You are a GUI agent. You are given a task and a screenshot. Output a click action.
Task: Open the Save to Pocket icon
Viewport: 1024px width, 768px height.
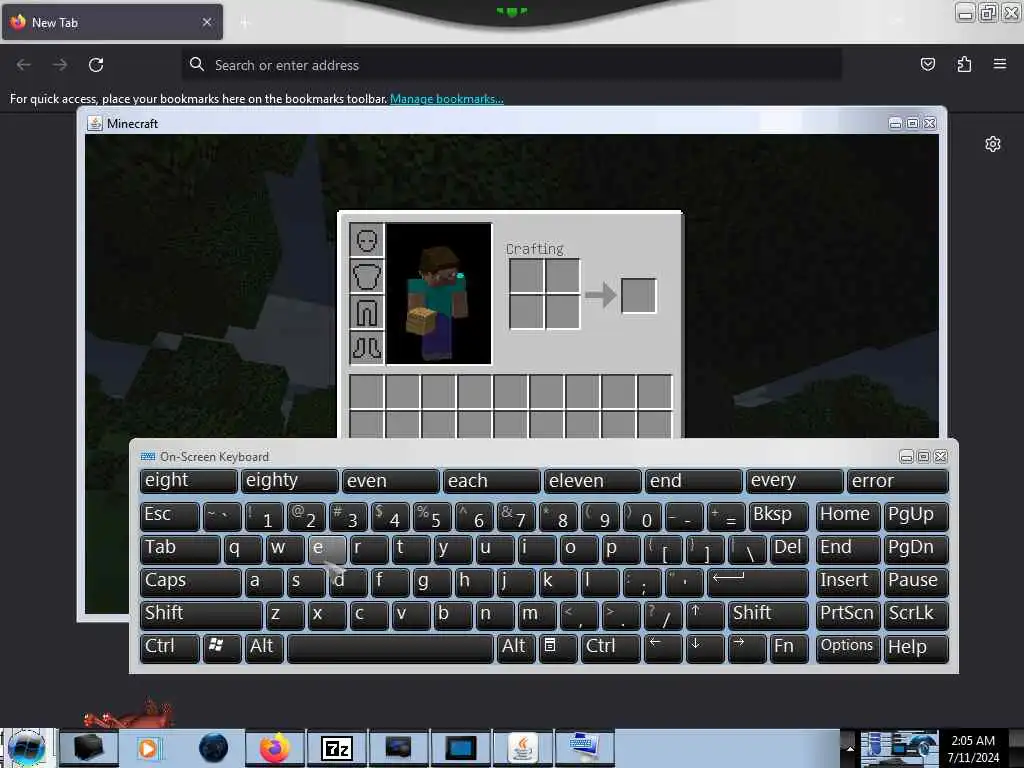pos(927,64)
